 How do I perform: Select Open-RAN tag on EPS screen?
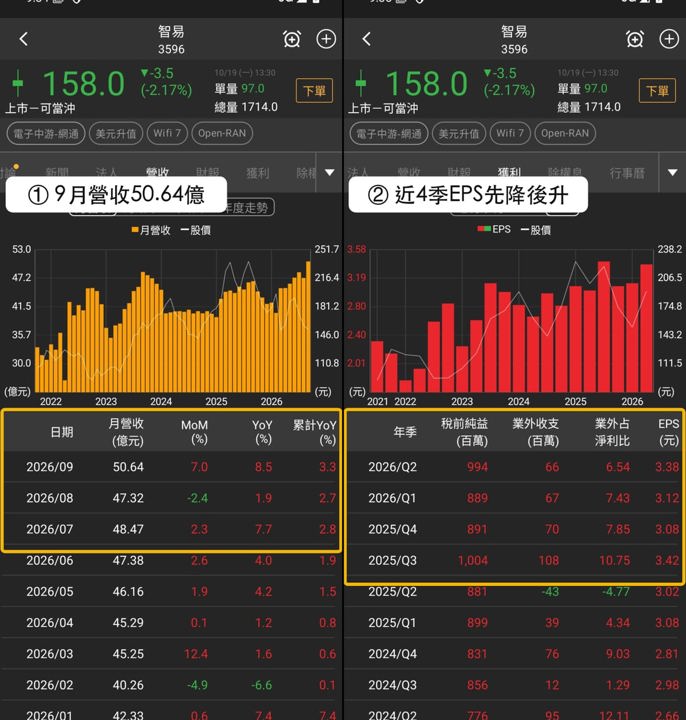coord(565,134)
